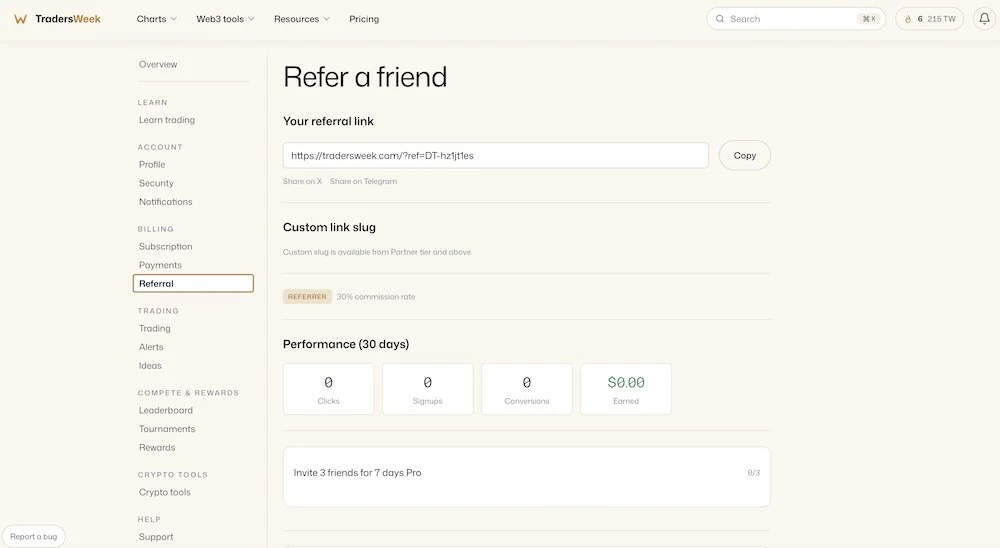Screen dimensions: 1000x548
Task: Click the Custom slug availability note
Action: [x=378, y=252]
